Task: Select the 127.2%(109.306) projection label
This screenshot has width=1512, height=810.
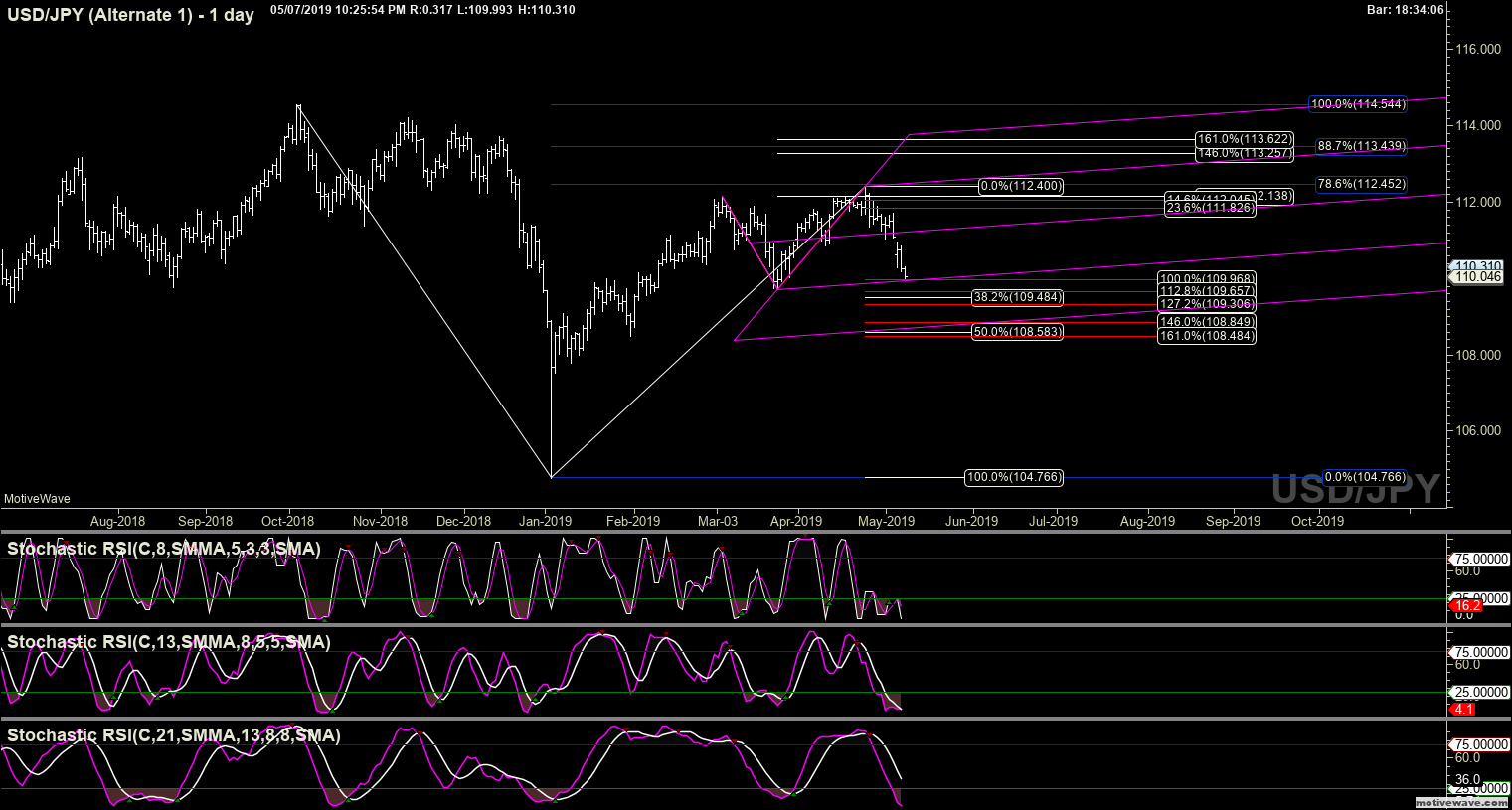Action: tap(1207, 304)
